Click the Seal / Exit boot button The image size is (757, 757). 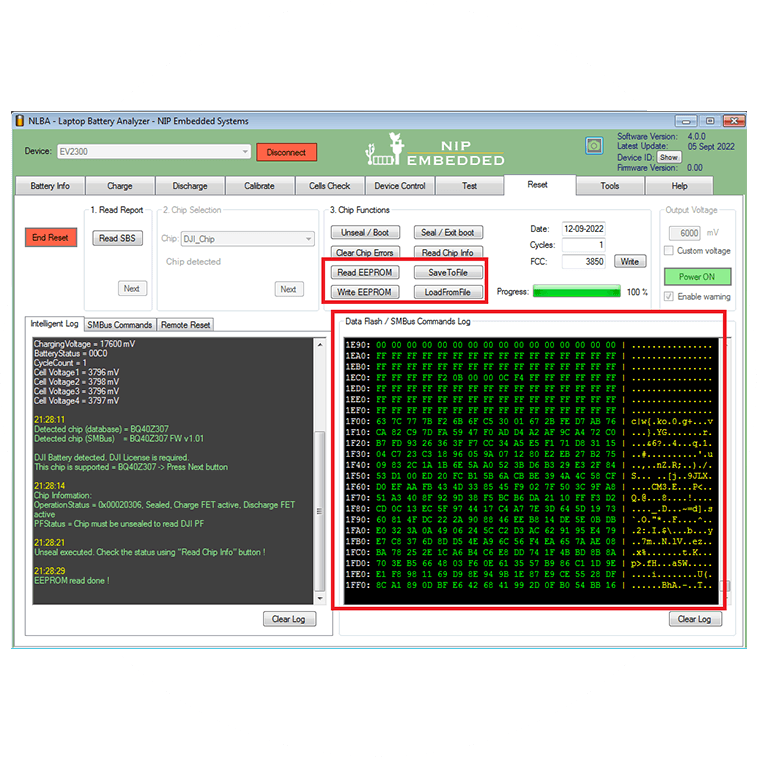point(448,232)
